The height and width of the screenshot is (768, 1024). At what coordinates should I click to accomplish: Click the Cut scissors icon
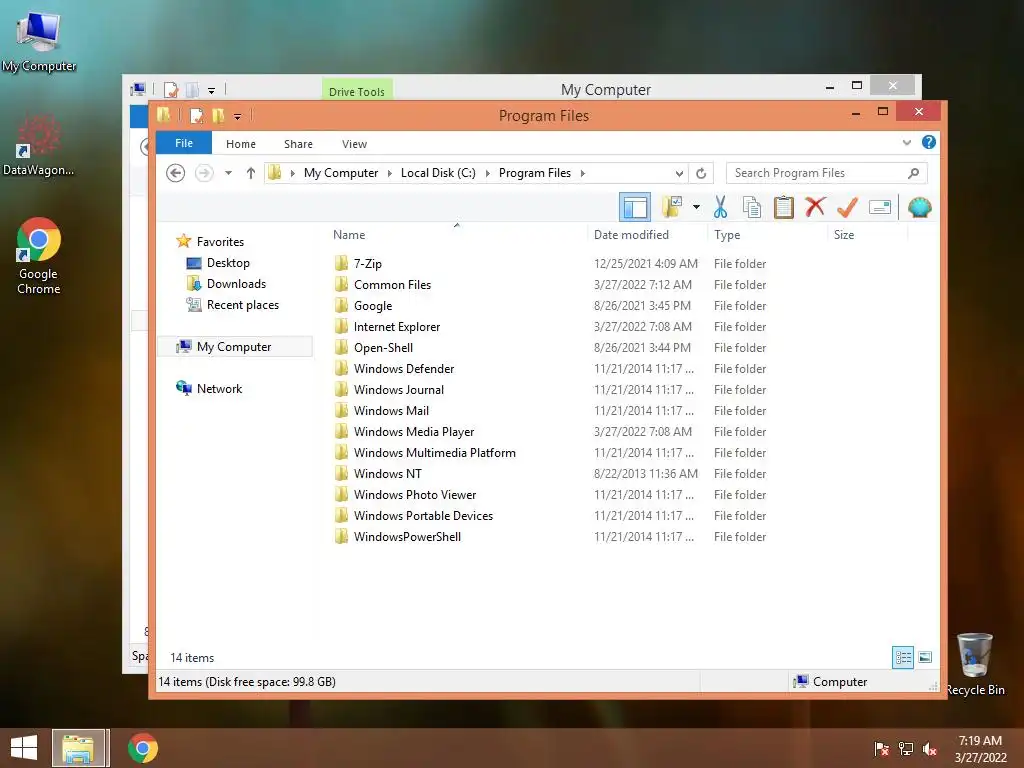coord(720,208)
